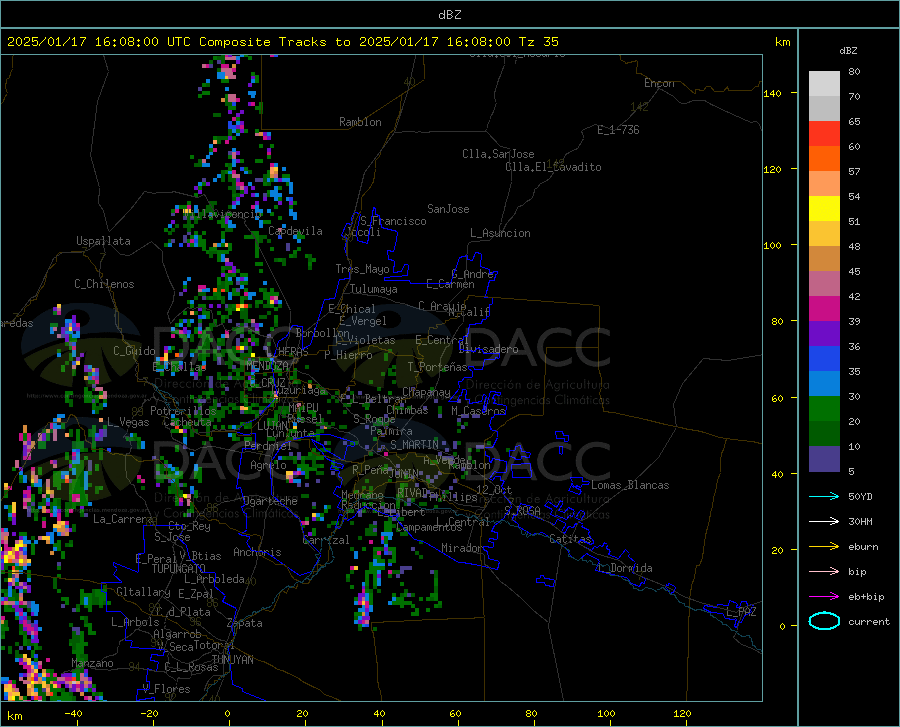
Task: Click the Mirador map label
Action: [x=461, y=548]
